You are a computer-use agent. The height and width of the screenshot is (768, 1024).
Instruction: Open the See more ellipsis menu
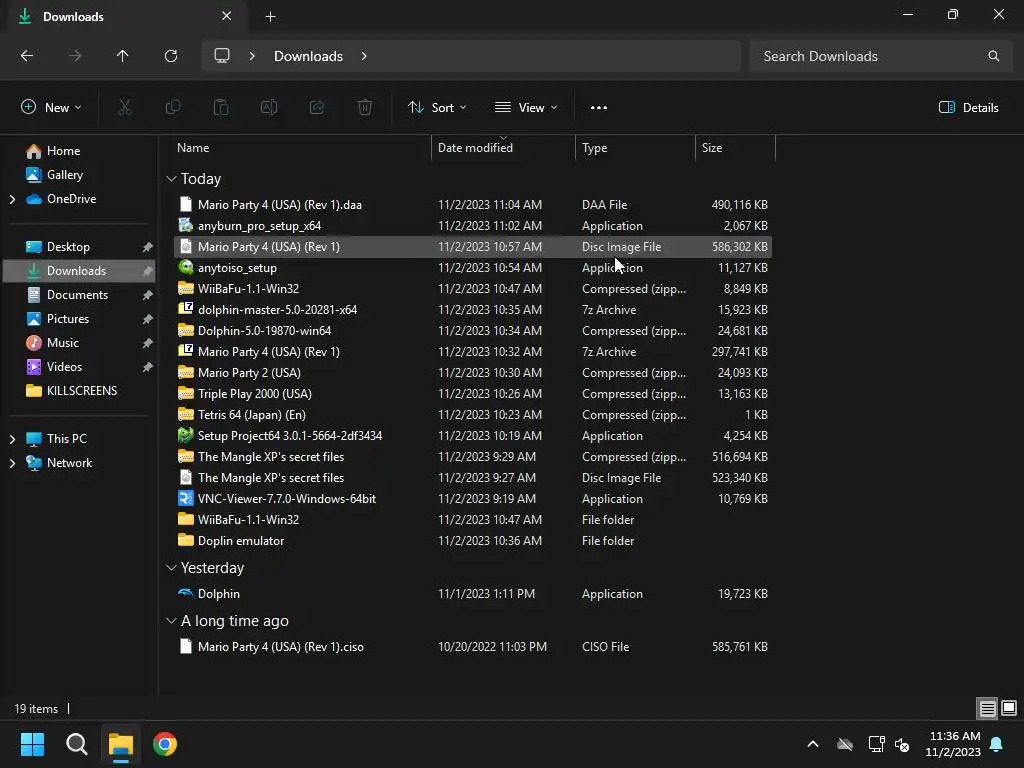click(x=599, y=108)
